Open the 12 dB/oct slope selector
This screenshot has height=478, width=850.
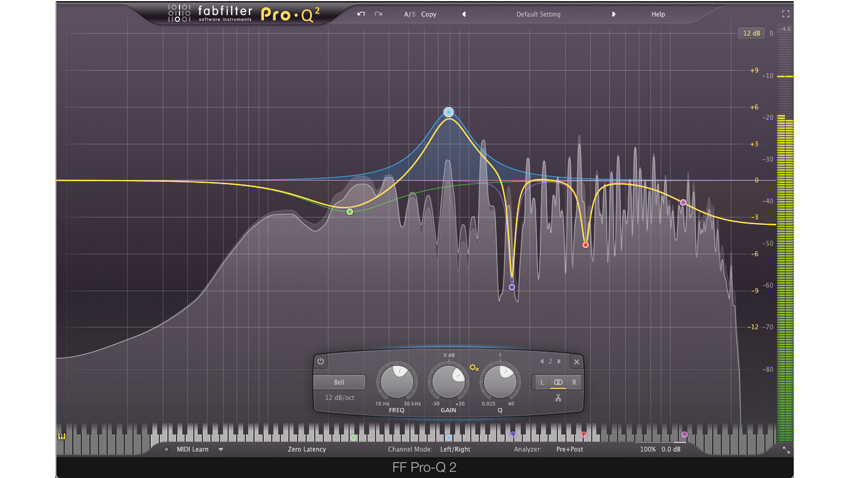tap(339, 398)
